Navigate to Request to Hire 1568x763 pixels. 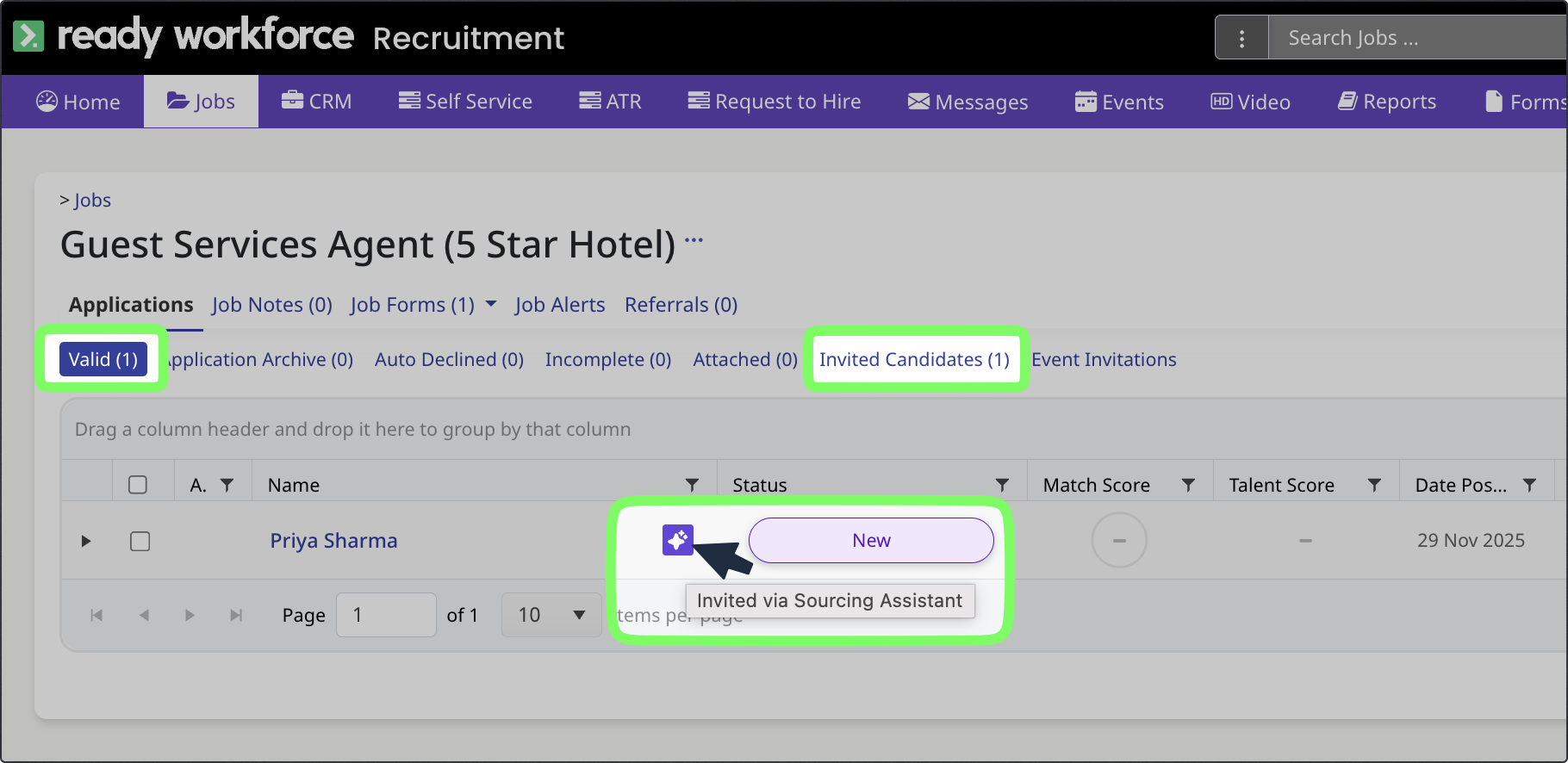pos(775,102)
